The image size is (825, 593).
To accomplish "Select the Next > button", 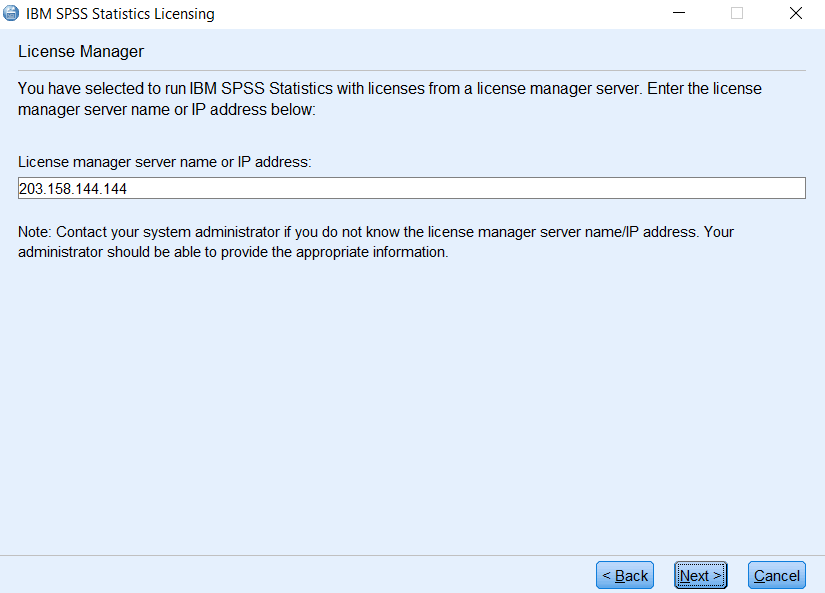I will pos(700,575).
